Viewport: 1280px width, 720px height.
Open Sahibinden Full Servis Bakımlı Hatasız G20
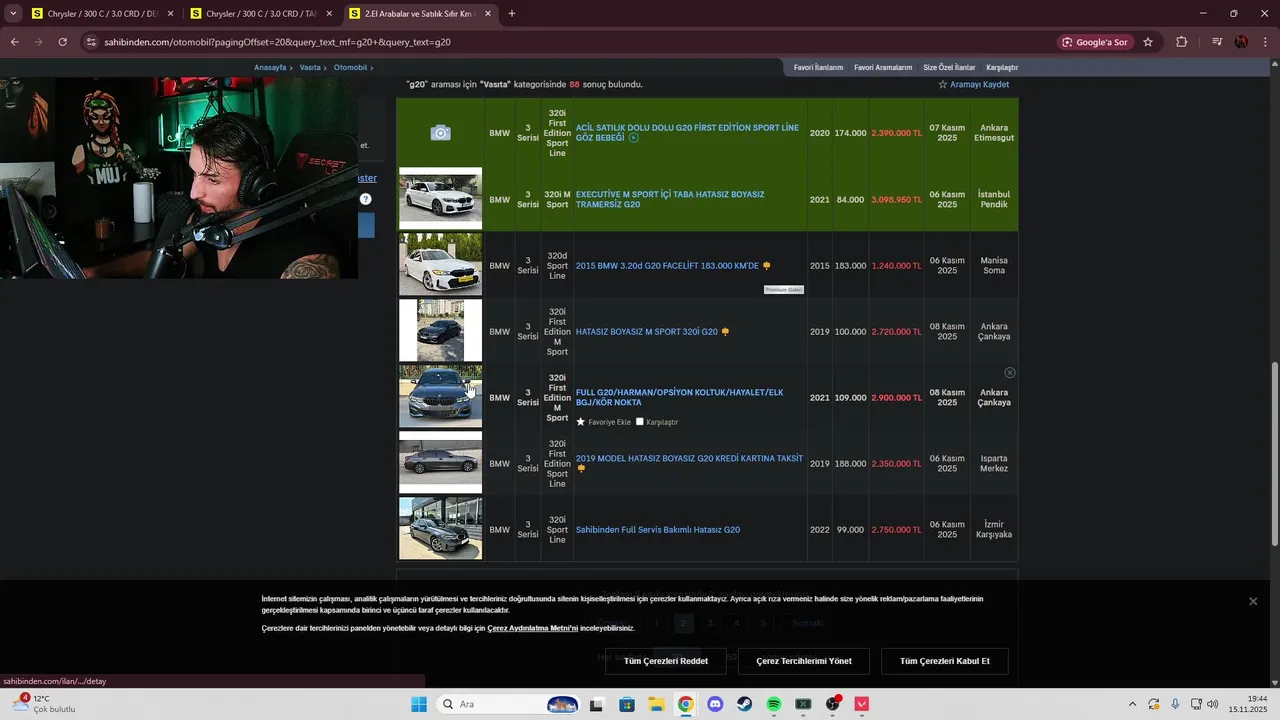pos(658,530)
